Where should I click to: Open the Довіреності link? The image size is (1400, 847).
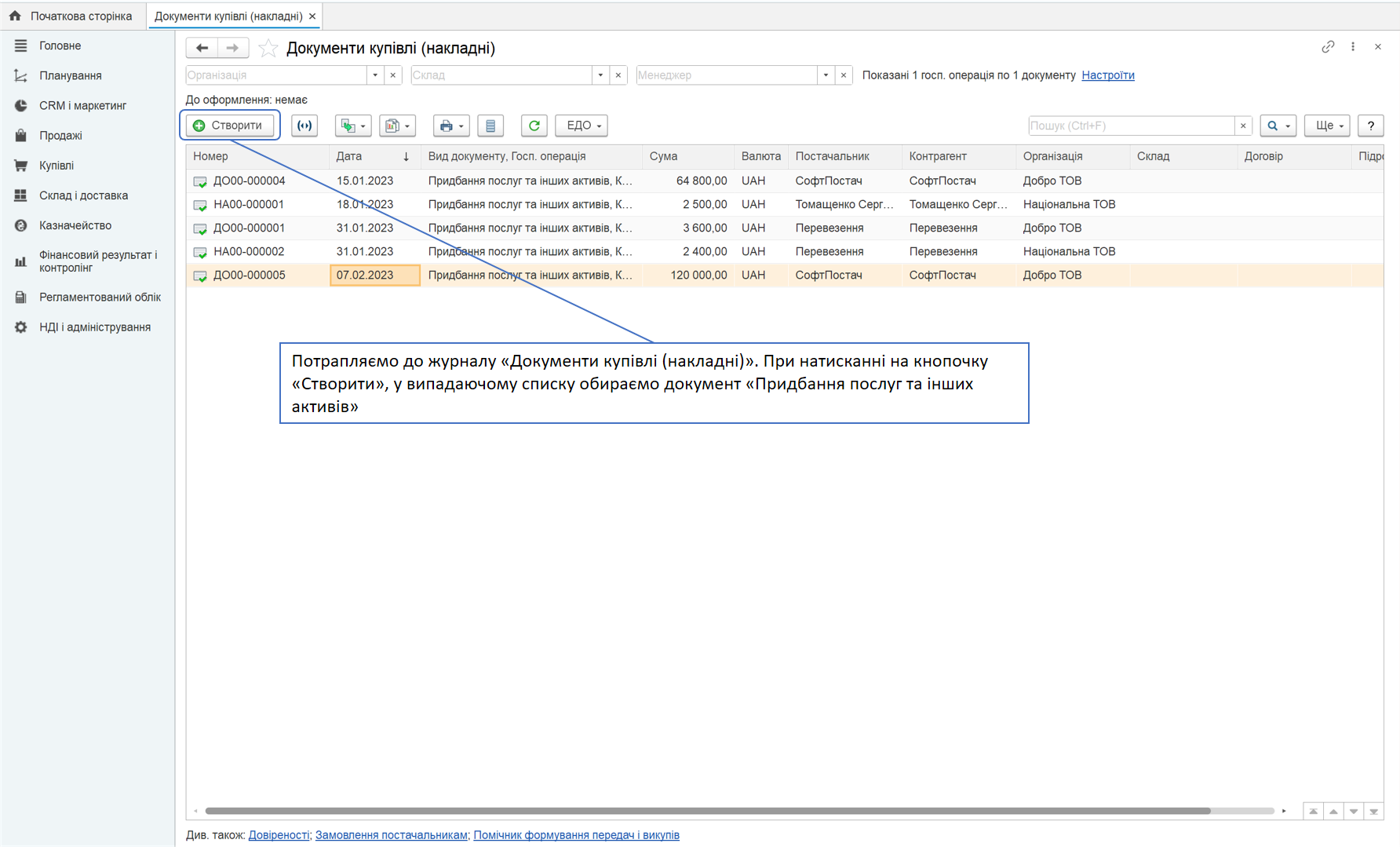pos(279,835)
